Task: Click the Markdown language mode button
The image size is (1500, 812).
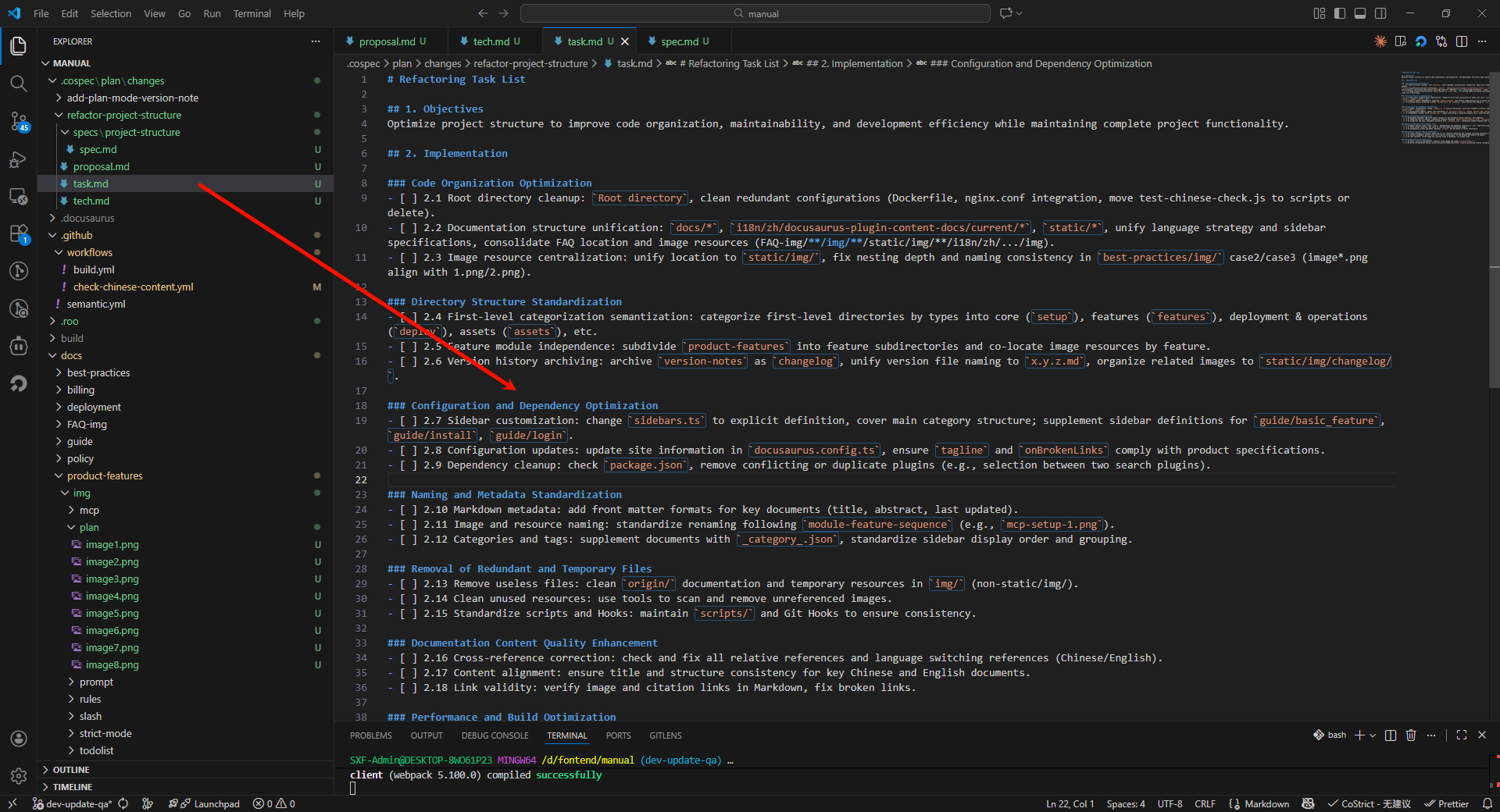Action: [x=1266, y=803]
